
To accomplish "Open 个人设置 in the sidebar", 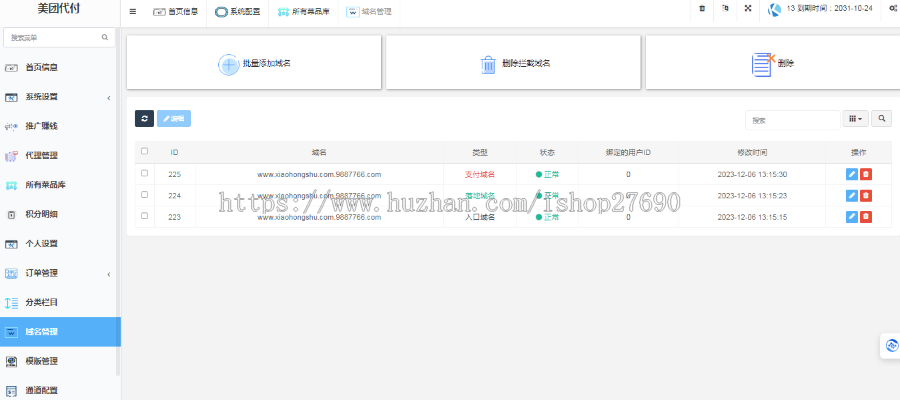I will pyautogui.click(x=60, y=244).
